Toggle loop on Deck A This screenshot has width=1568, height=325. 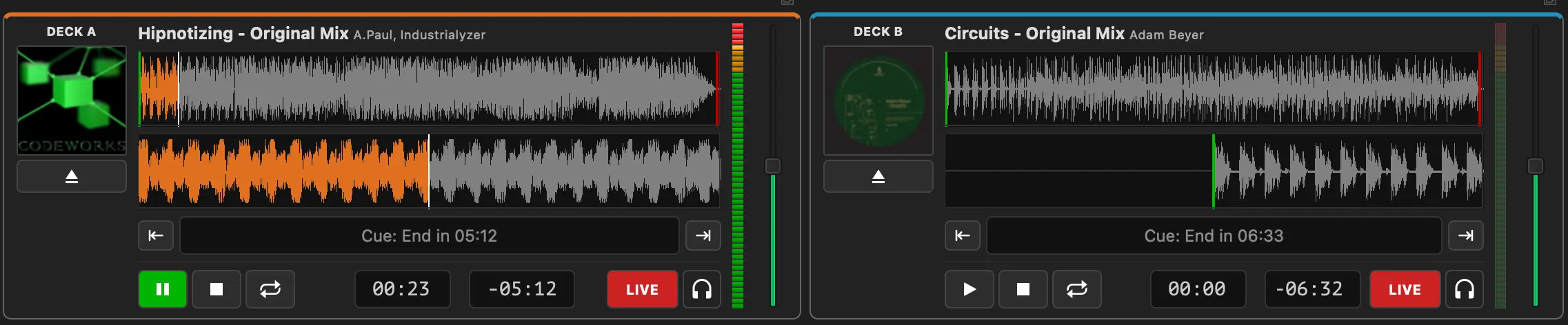[x=270, y=289]
